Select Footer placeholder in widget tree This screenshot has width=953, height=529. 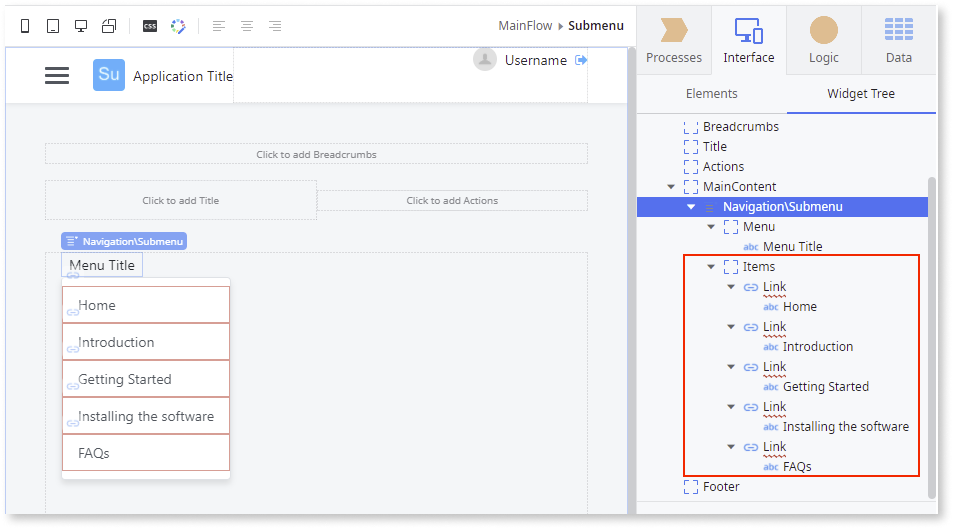(720, 487)
